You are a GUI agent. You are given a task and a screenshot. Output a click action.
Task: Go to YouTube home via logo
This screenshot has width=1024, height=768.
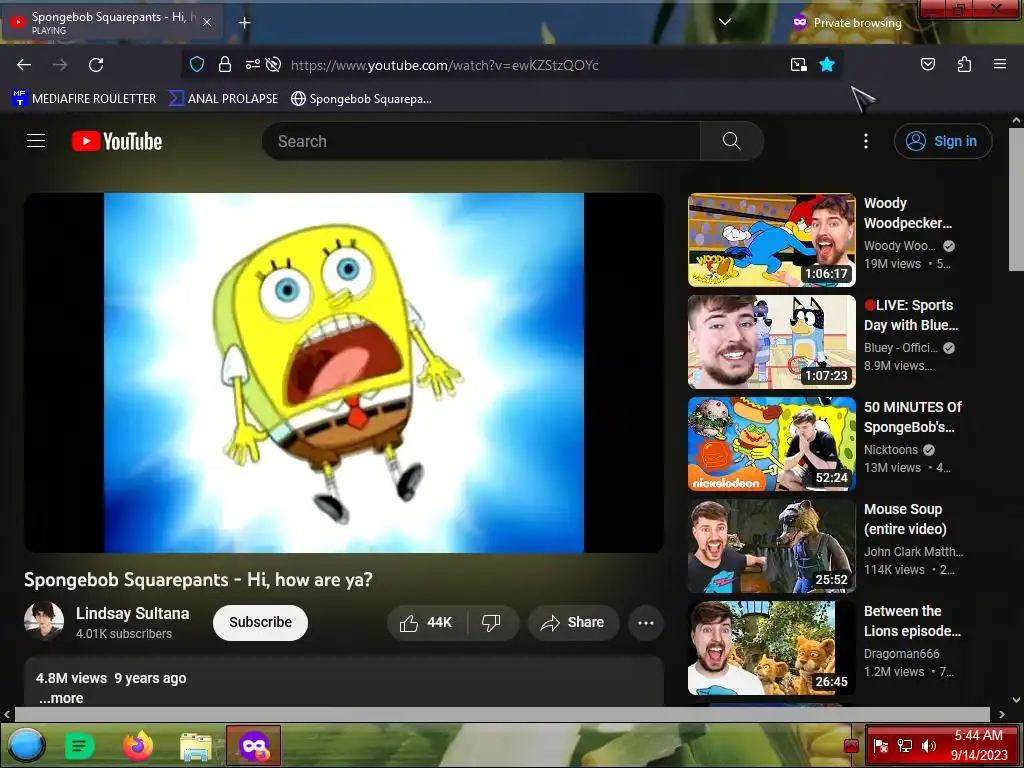pos(117,141)
